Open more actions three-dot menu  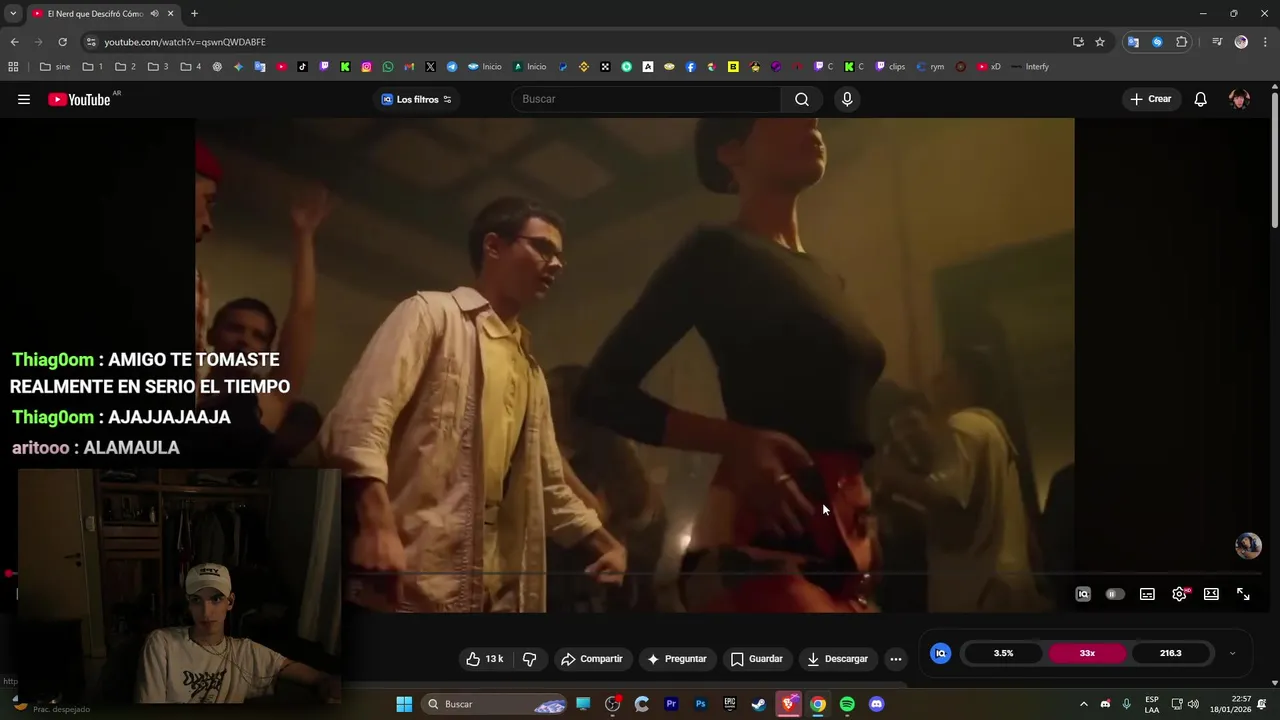pyautogui.click(x=896, y=659)
